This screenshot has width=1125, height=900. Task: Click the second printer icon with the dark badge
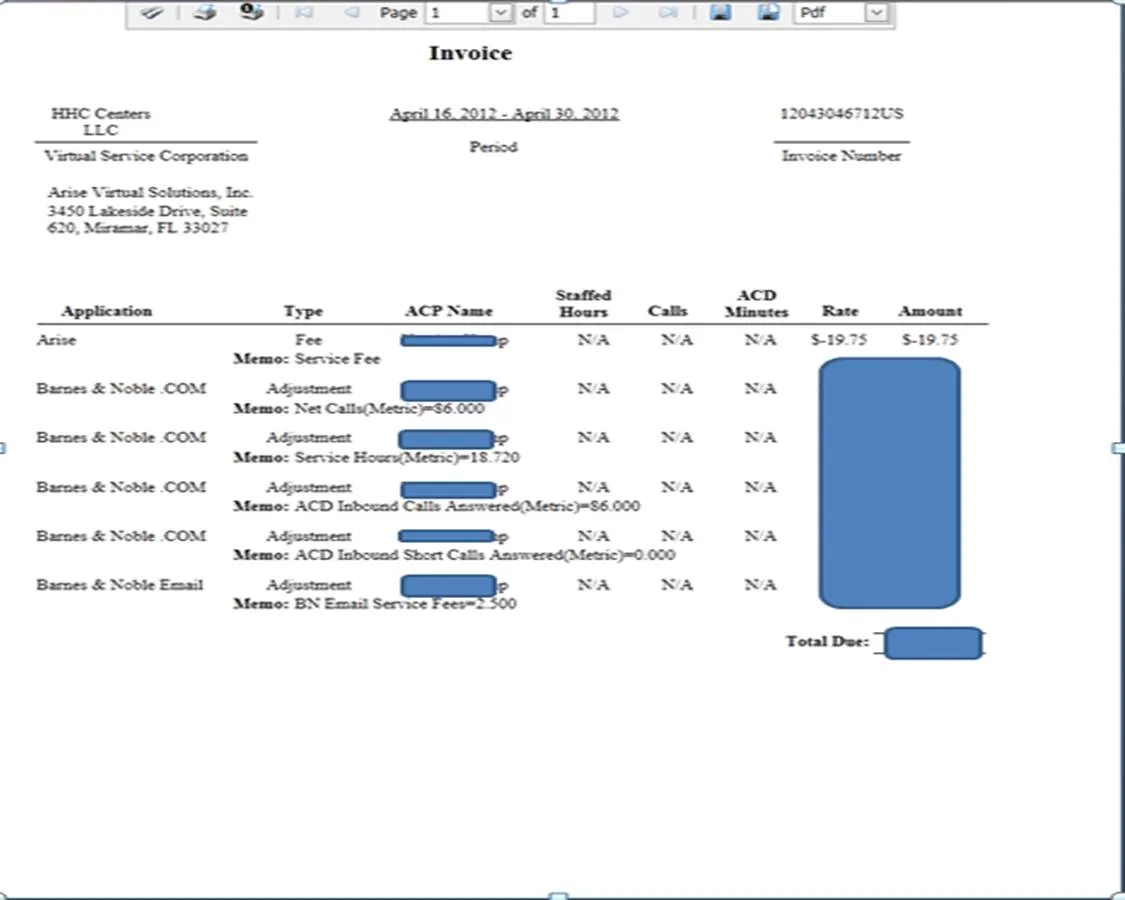(250, 13)
